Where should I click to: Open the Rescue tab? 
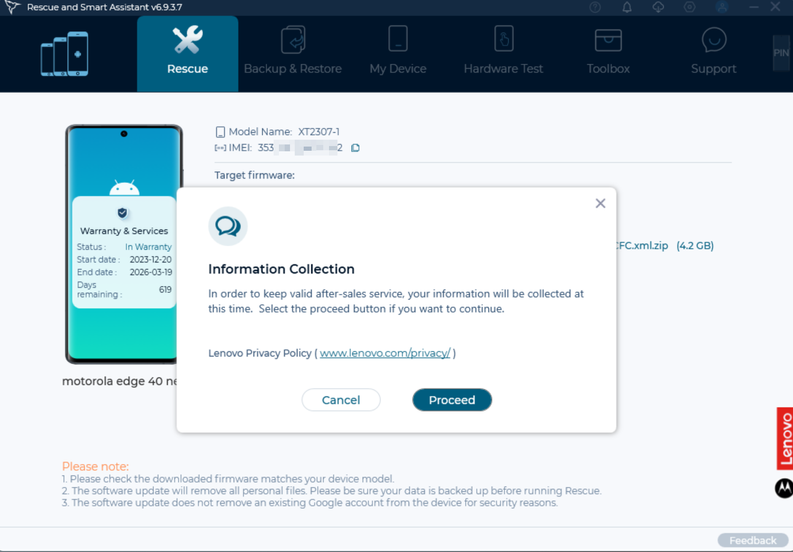188,53
